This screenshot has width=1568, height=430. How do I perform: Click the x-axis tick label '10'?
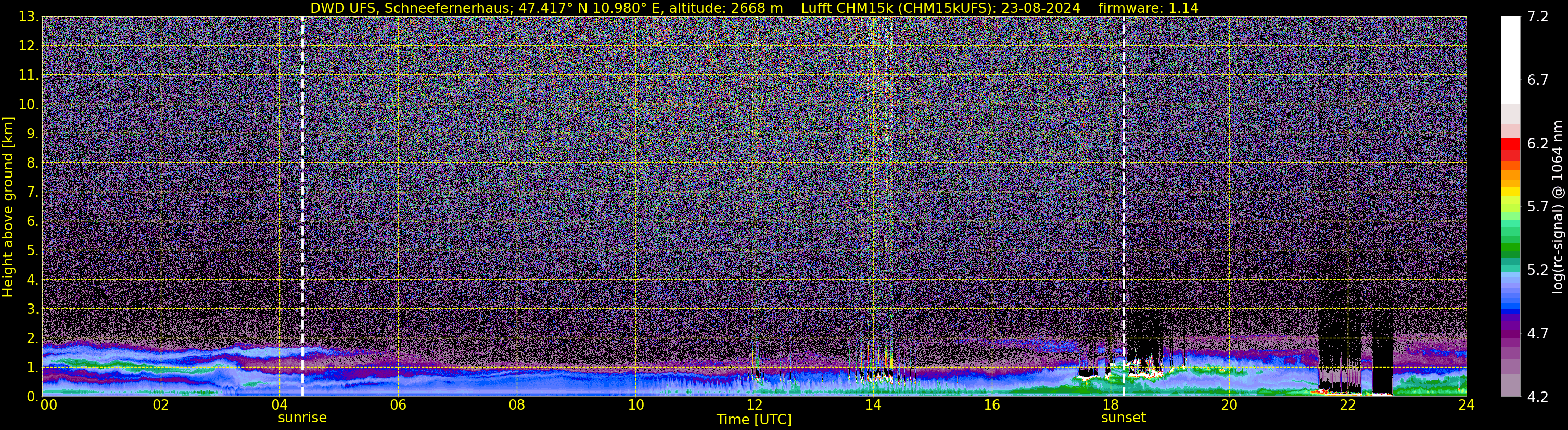(635, 405)
